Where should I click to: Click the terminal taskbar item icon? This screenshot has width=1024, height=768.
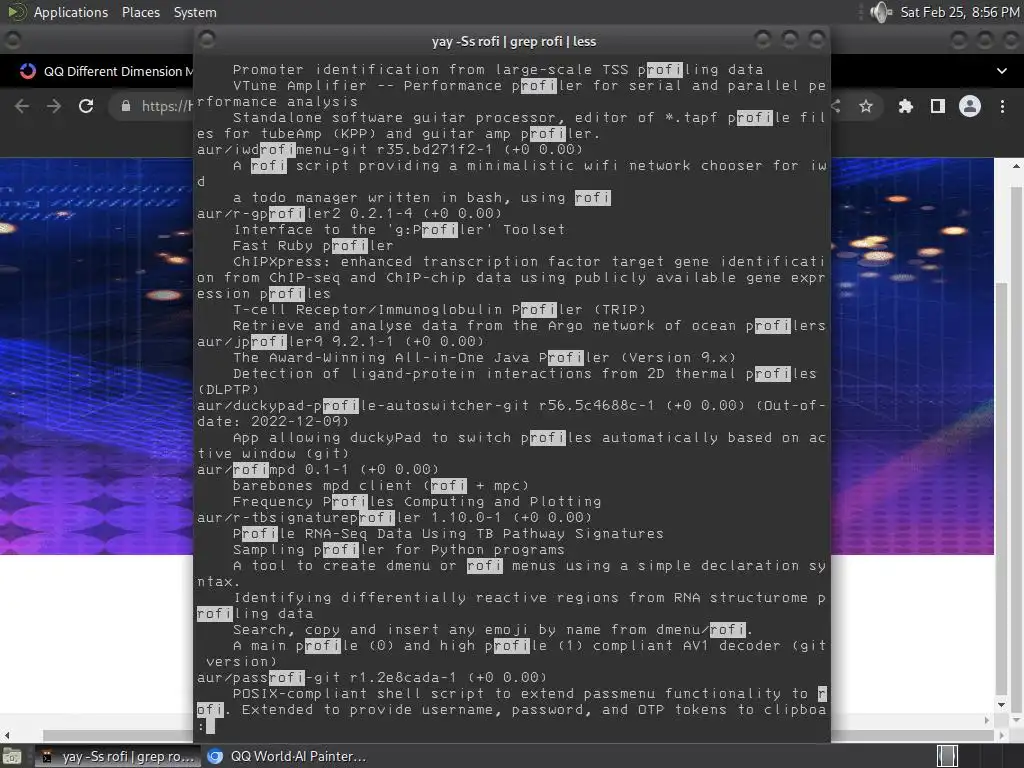(47, 756)
